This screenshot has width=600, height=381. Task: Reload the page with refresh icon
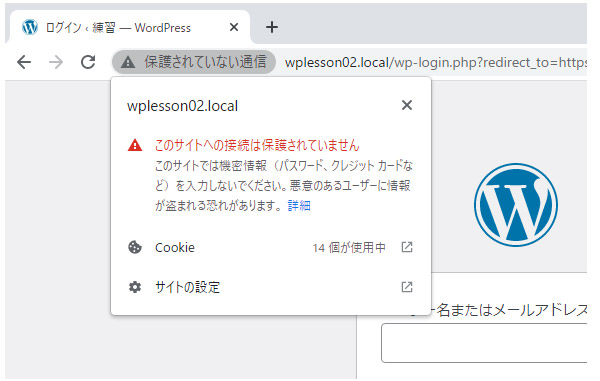pyautogui.click(x=88, y=62)
